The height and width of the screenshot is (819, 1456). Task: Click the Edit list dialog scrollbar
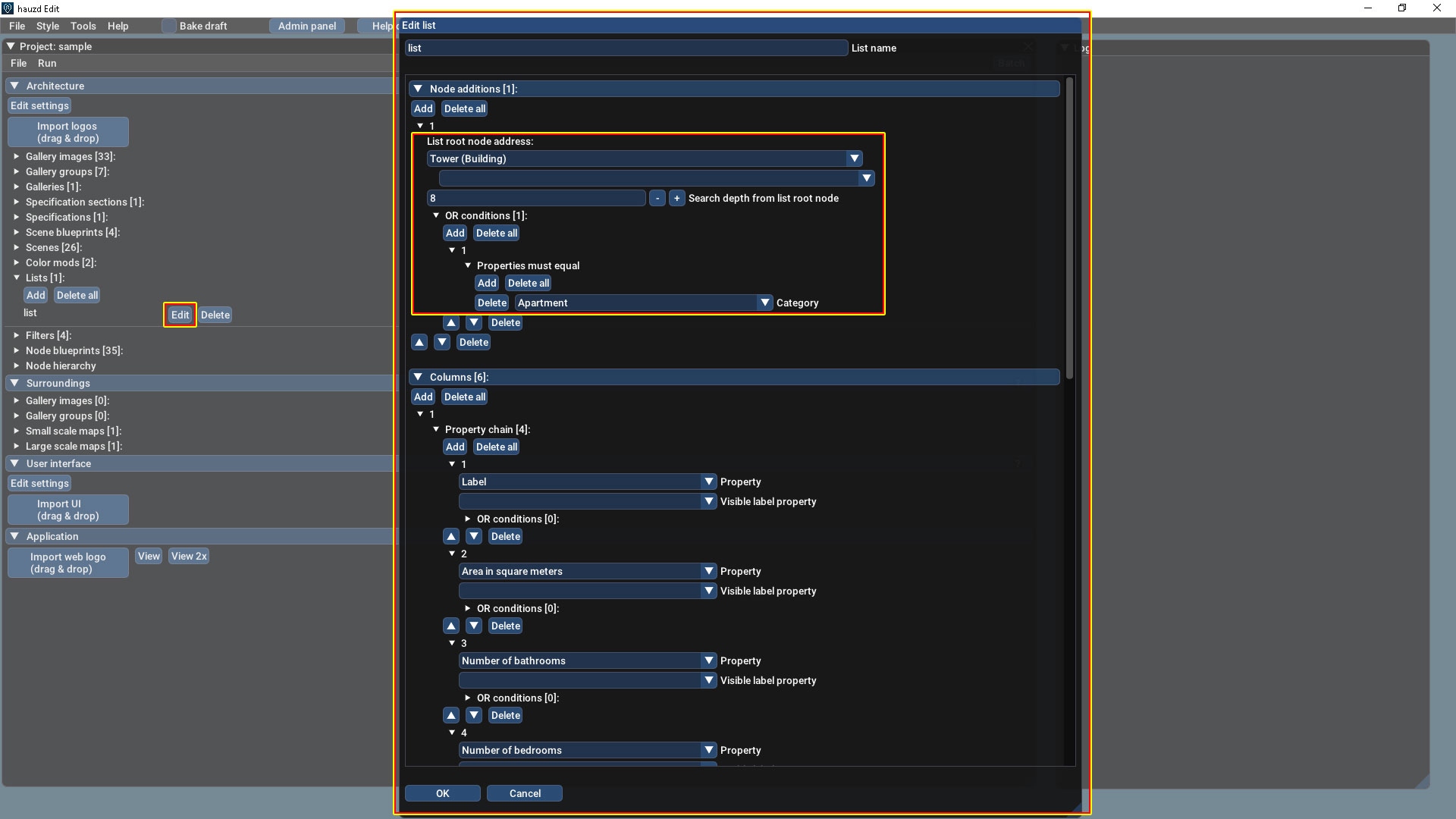tap(1069, 227)
